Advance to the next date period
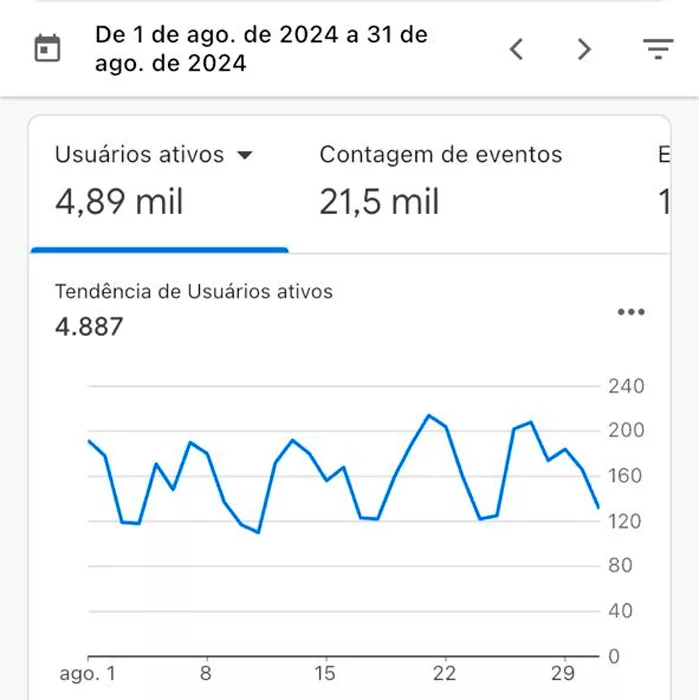The width and height of the screenshot is (700, 700). [x=585, y=49]
